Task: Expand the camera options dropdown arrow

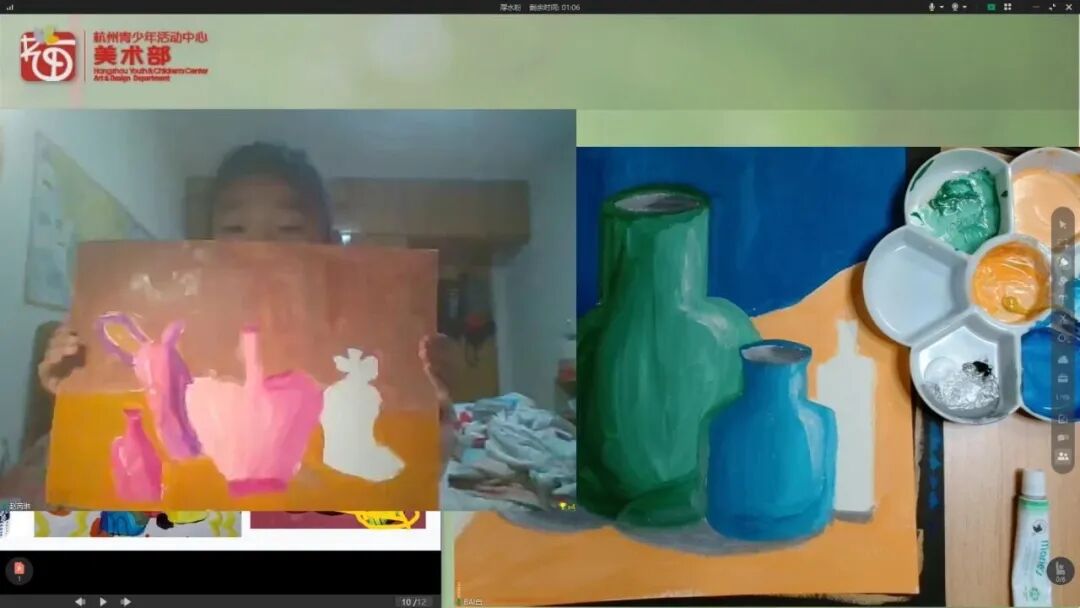Action: pyautogui.click(x=966, y=7)
